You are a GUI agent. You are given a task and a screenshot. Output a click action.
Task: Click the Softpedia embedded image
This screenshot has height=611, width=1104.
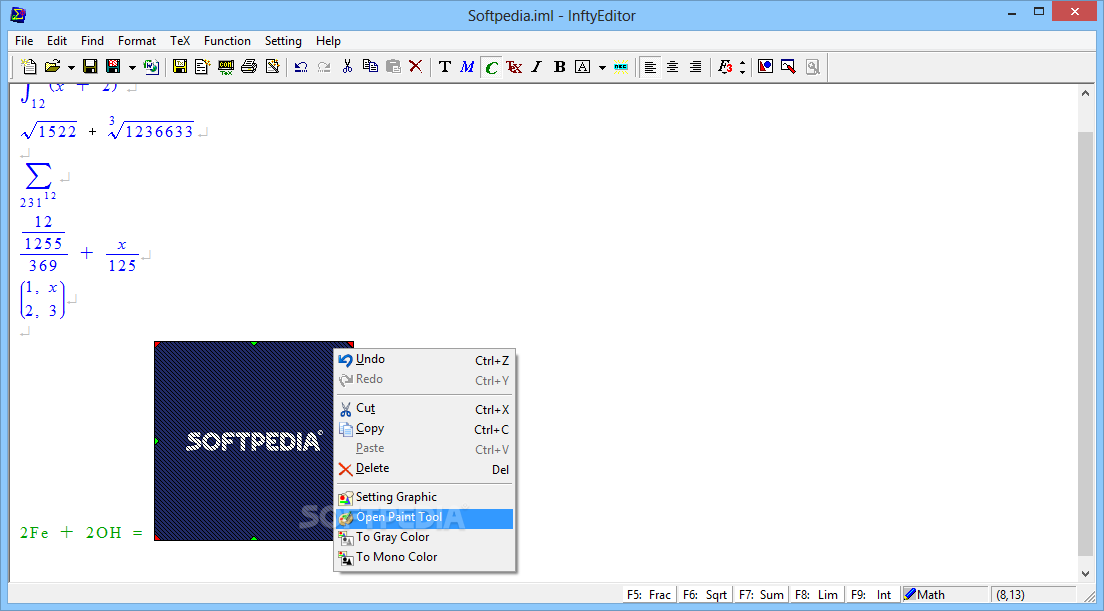tap(254, 441)
